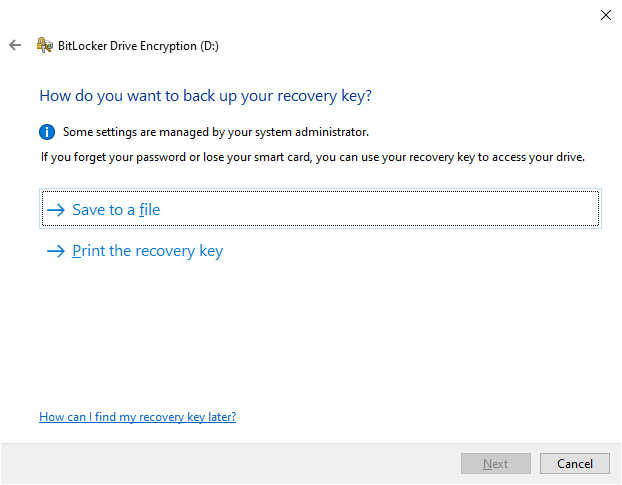Open How can I find my recovery key later
Screen dimensions: 622x485
point(137,417)
